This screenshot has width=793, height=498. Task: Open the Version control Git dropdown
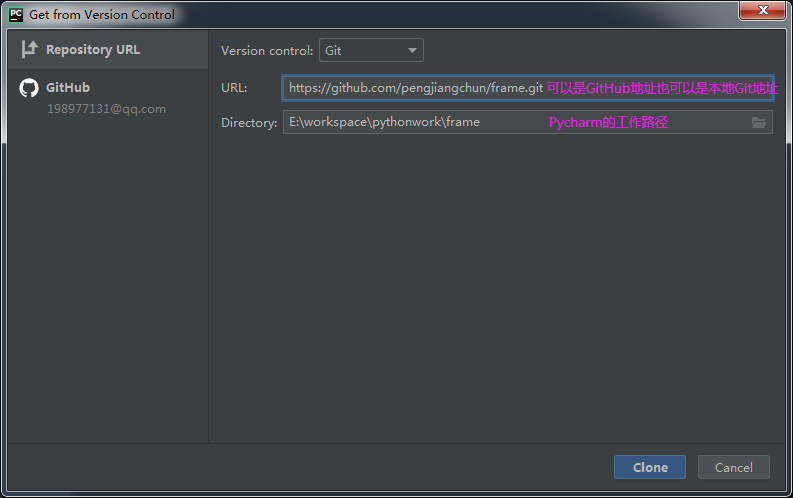[371, 51]
